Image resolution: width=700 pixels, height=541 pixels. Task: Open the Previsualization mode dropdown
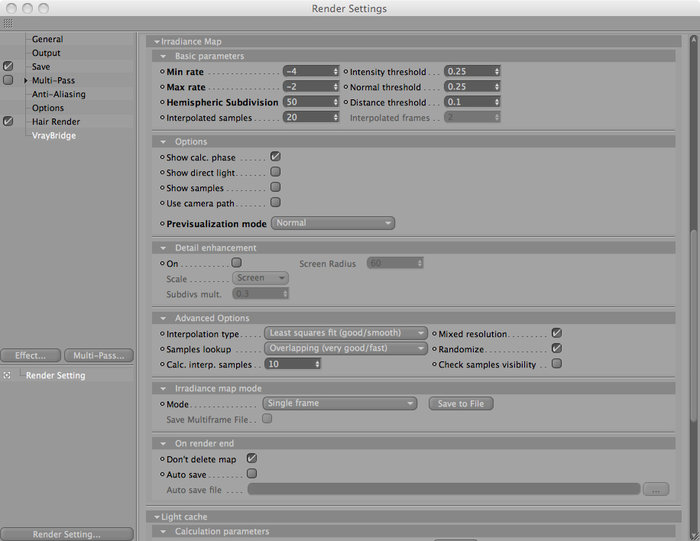[333, 223]
